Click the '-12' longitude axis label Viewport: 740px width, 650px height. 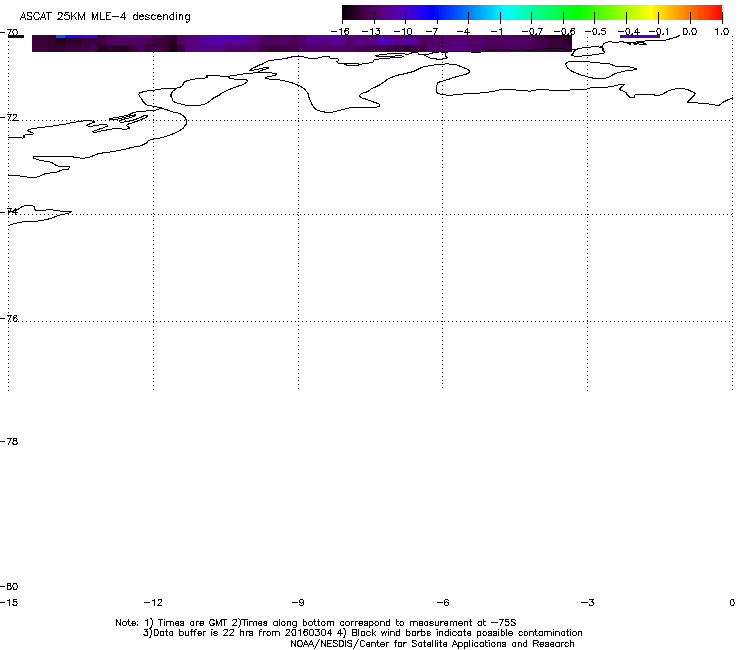(153, 602)
